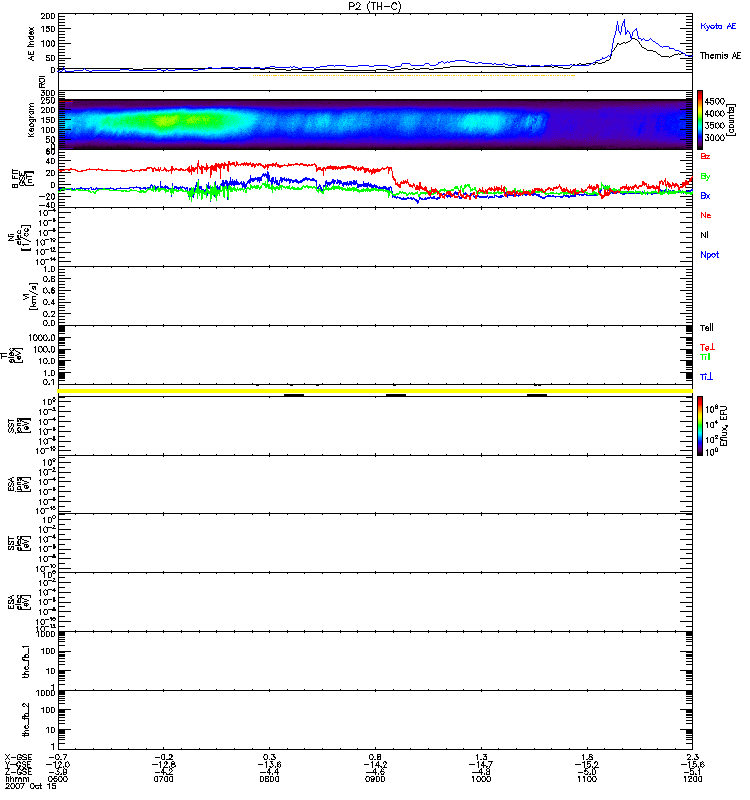This screenshot has width=750, height=800.
Task: Click the 0700 time tick label
Action: (163, 779)
